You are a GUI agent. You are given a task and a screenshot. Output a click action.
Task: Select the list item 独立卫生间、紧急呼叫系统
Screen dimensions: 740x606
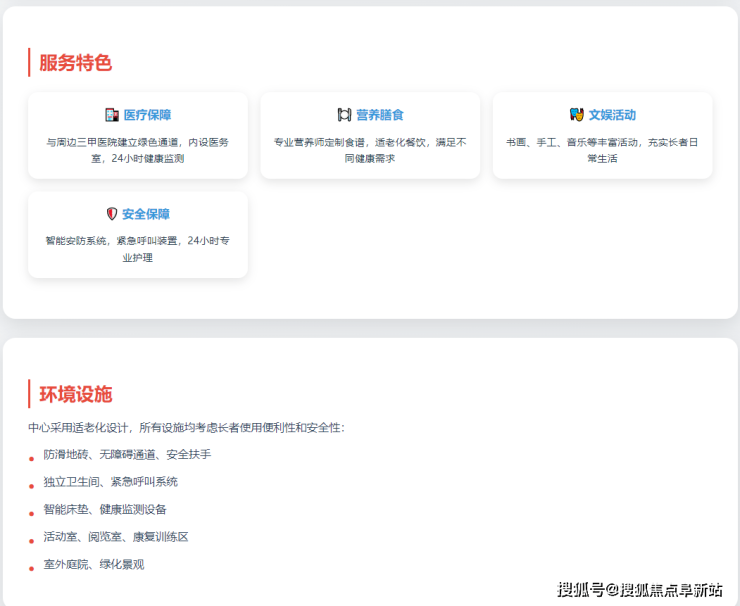[x=110, y=481]
